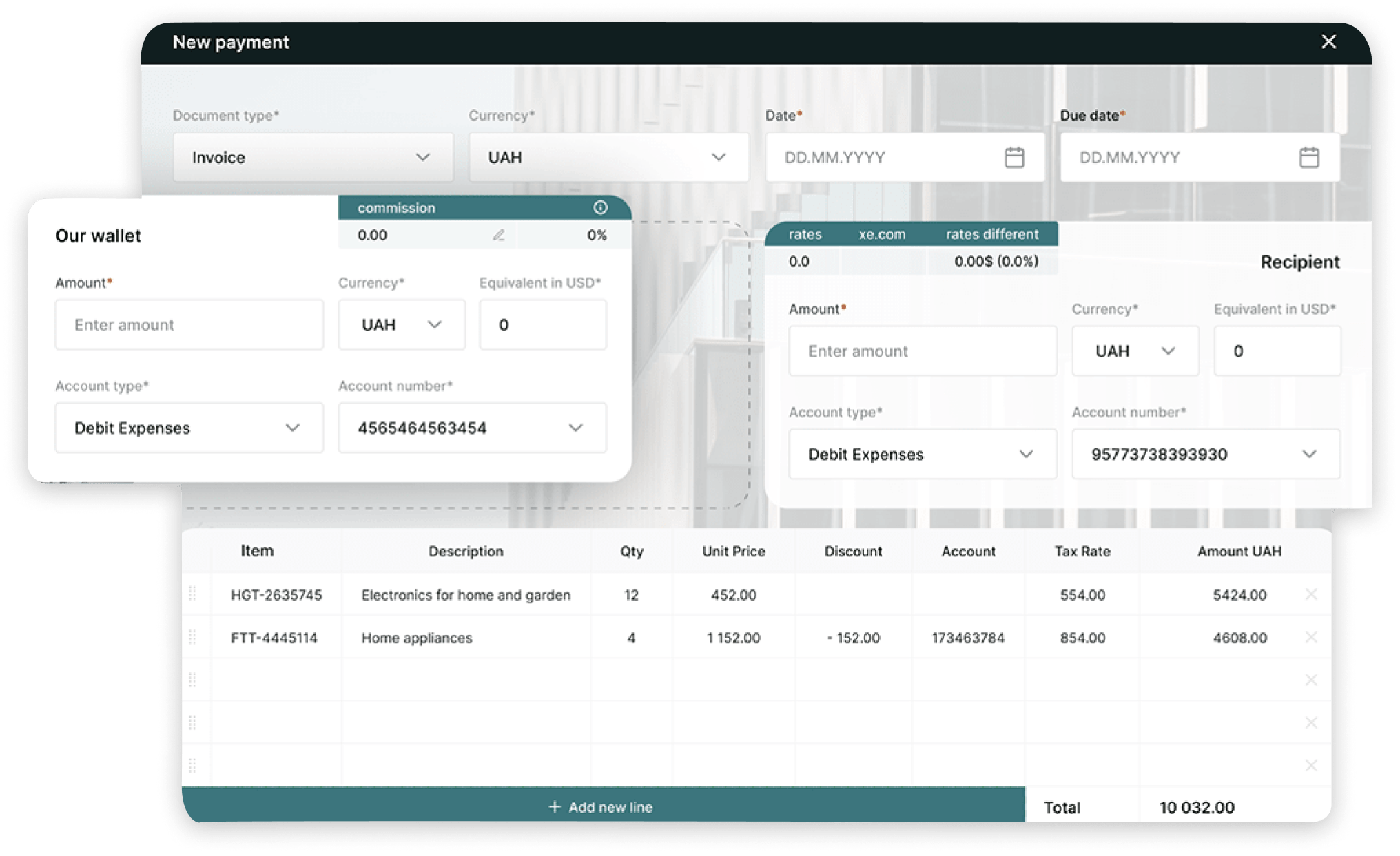1400x856 pixels.
Task: Open the Date field calendar icon
Action: coord(1013,158)
